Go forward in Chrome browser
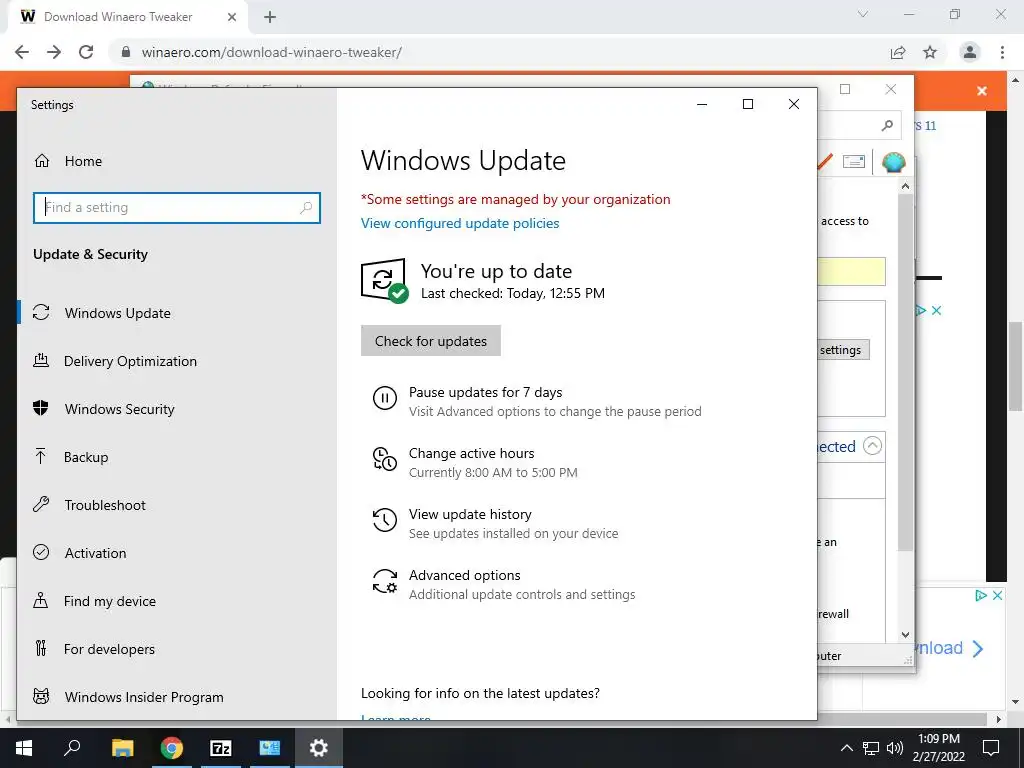 point(54,52)
